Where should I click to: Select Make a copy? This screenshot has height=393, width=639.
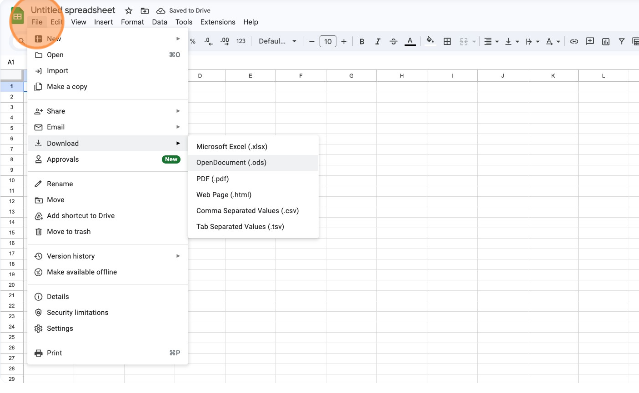(108, 86)
